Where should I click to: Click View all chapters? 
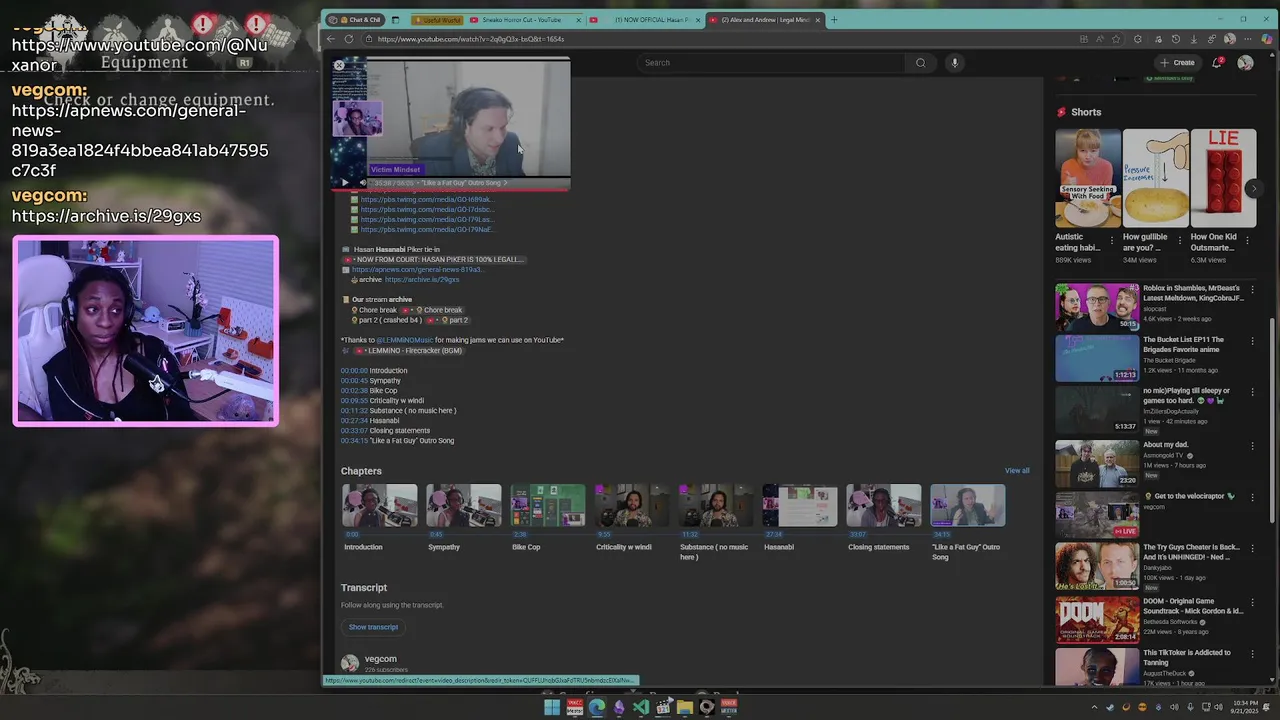pyautogui.click(x=1017, y=471)
